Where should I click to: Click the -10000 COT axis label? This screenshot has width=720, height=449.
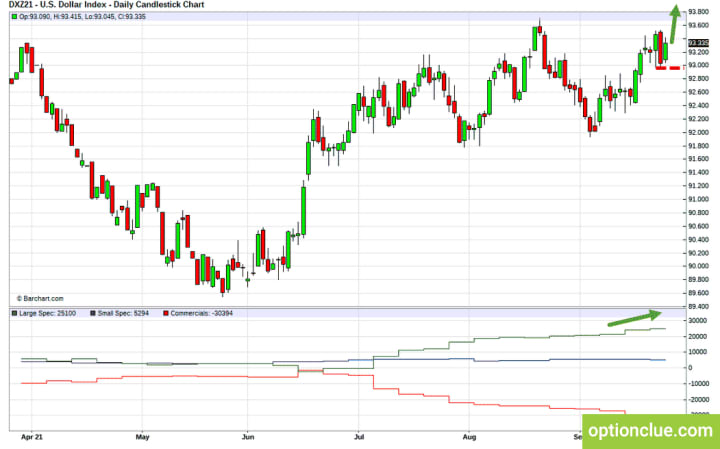pos(698,384)
